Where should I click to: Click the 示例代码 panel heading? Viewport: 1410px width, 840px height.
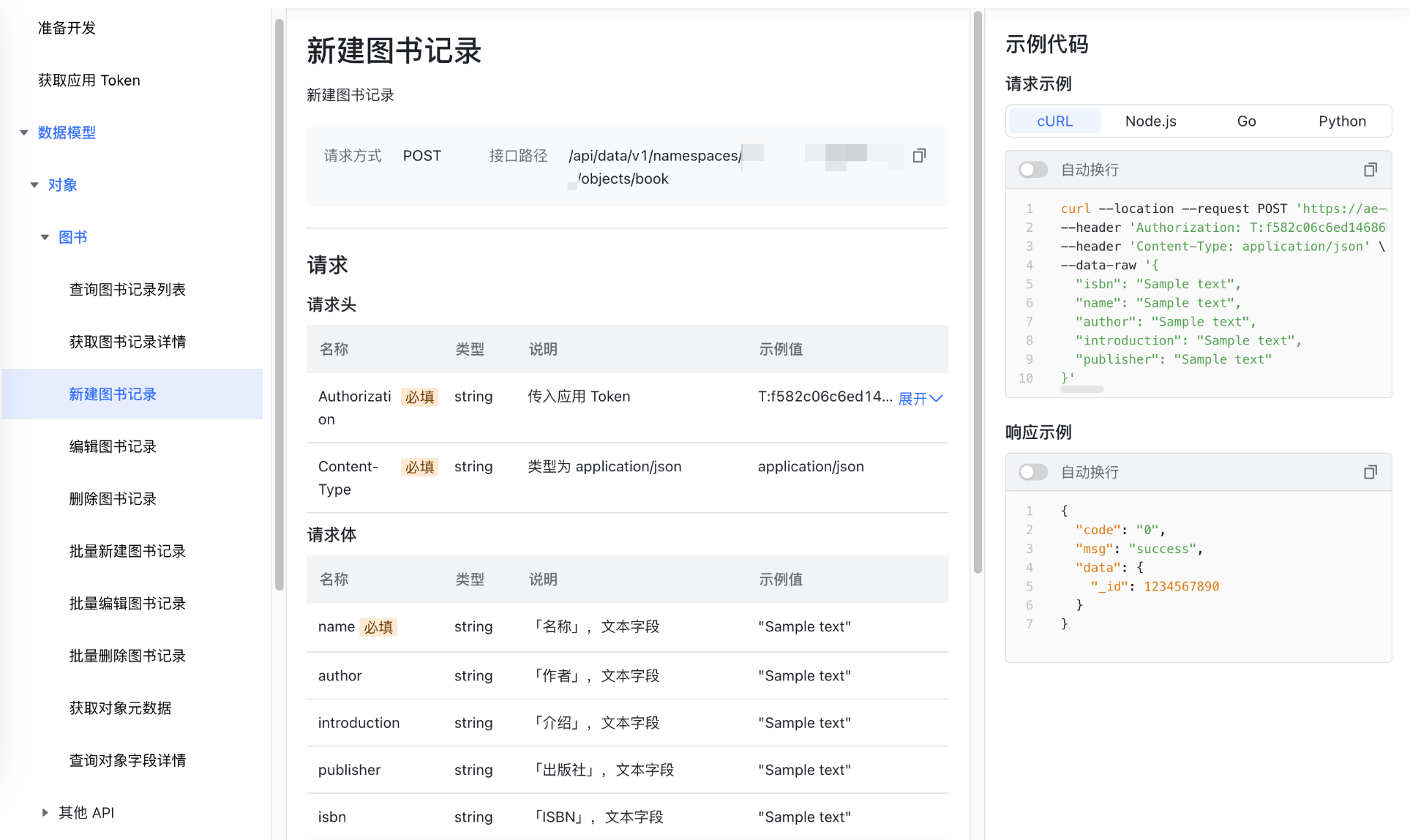pos(1046,44)
